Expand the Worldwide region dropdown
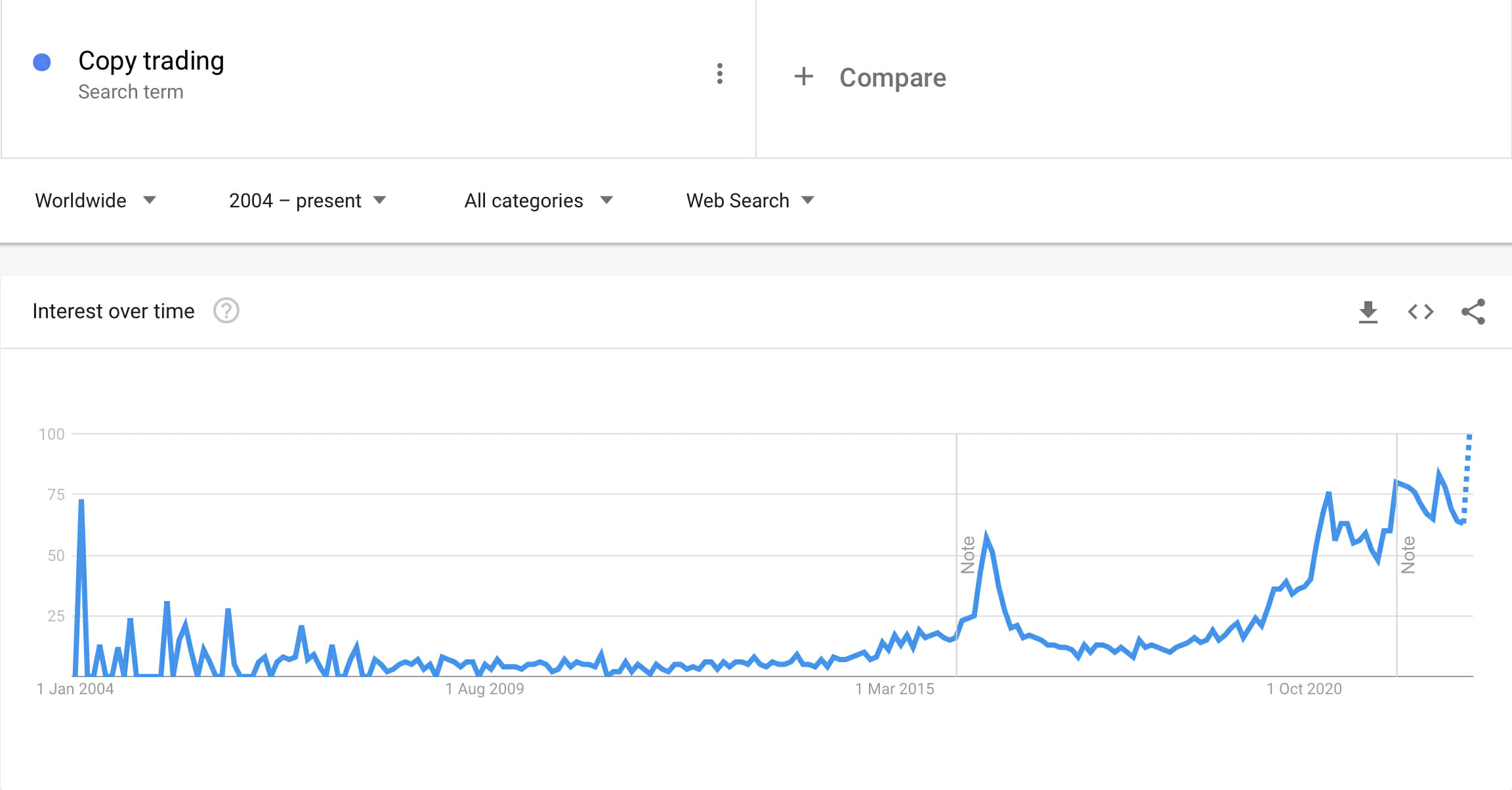1512x790 pixels. (95, 200)
